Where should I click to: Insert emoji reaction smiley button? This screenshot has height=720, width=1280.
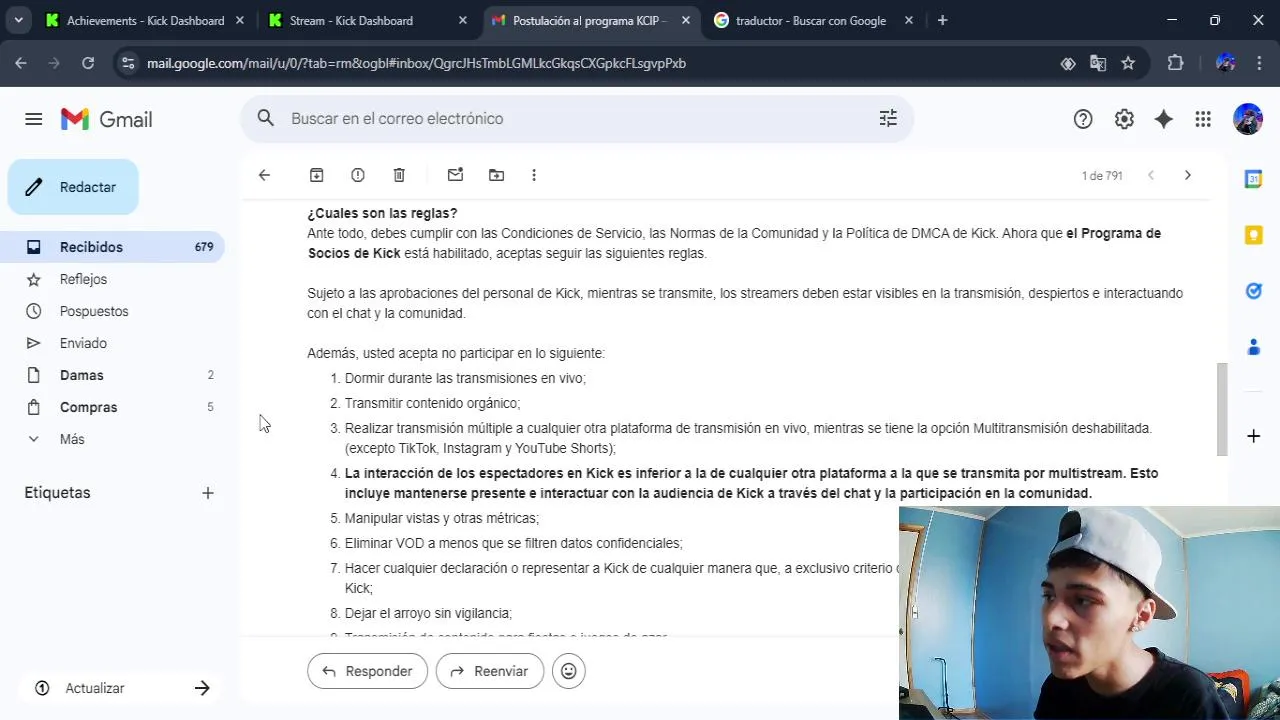(569, 671)
